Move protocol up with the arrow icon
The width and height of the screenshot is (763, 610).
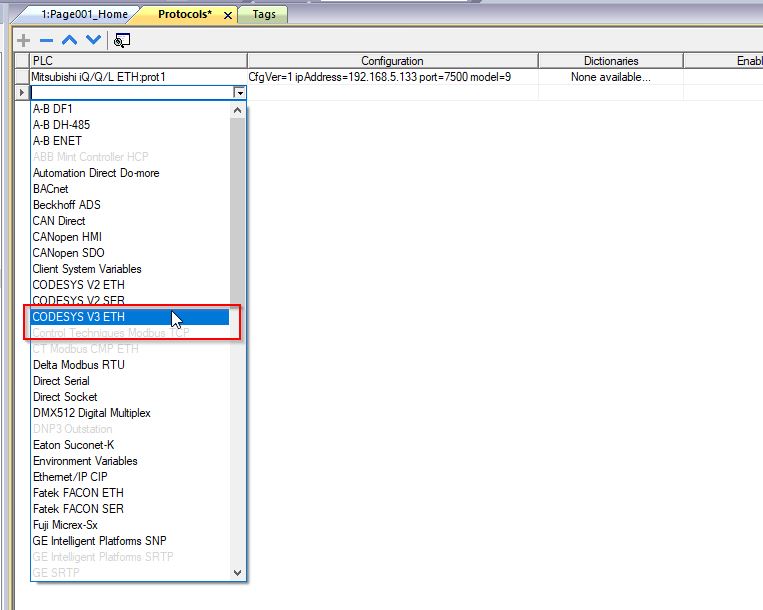click(70, 40)
